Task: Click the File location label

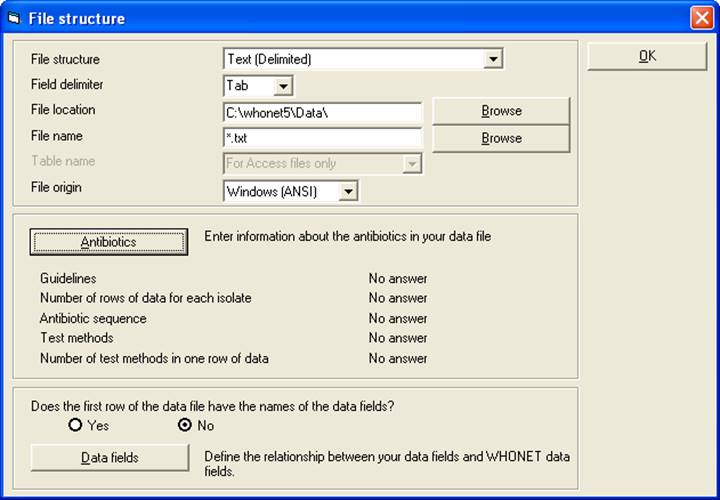Action: click(x=63, y=110)
